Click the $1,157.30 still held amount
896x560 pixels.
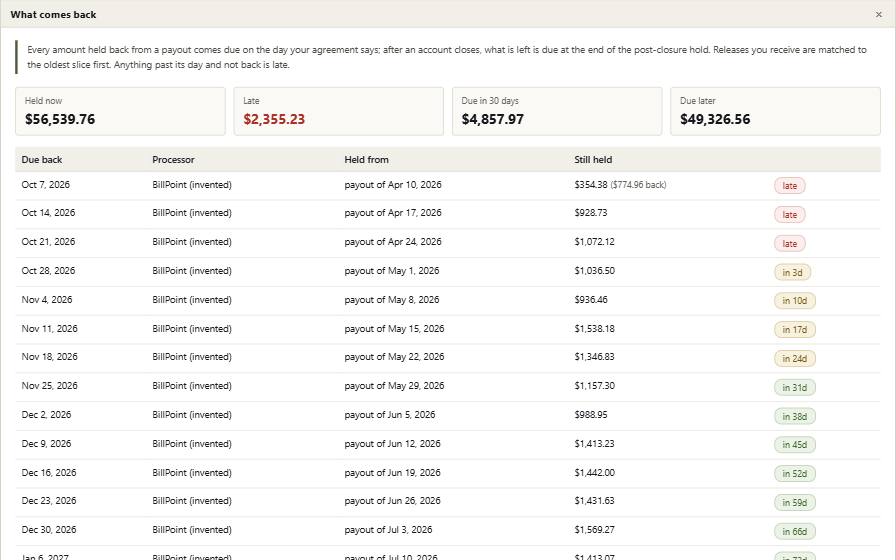click(x=594, y=386)
